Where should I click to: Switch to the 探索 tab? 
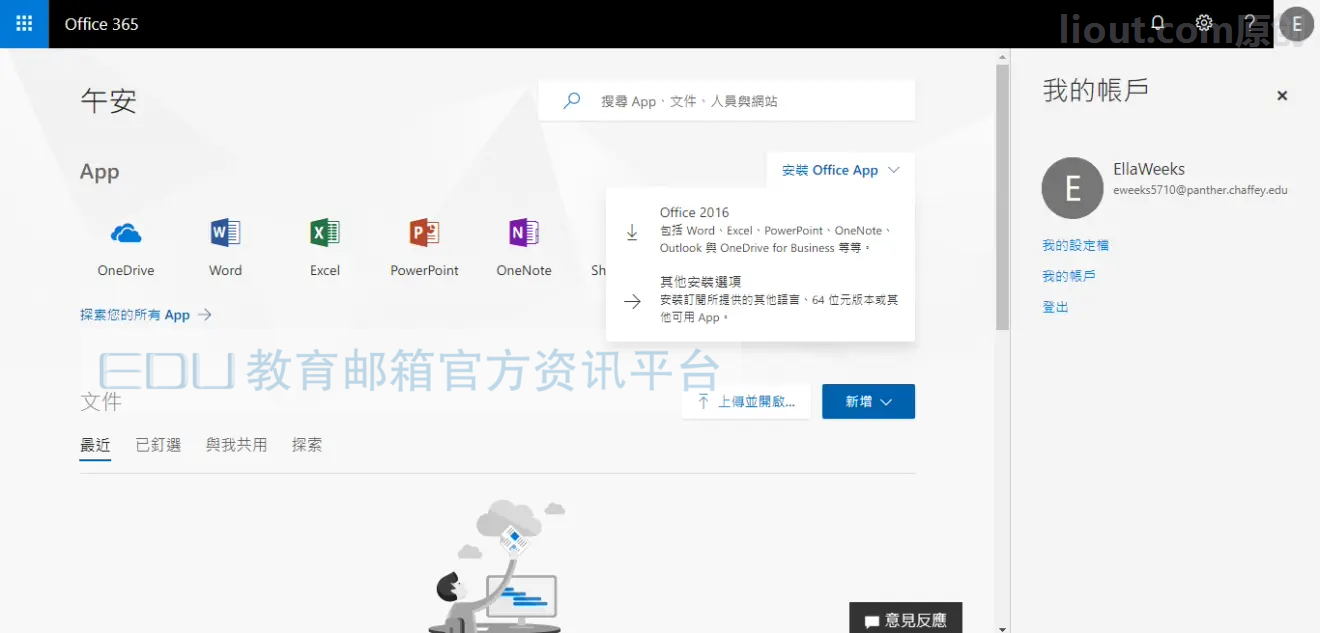(307, 445)
